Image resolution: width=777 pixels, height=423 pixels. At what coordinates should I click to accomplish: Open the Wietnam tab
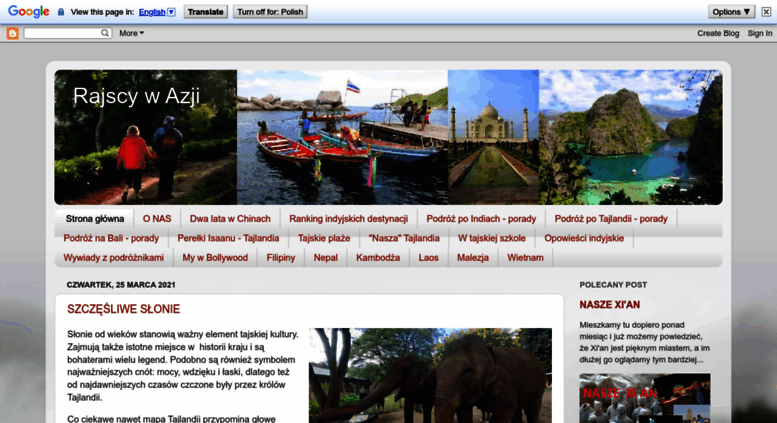click(x=525, y=258)
